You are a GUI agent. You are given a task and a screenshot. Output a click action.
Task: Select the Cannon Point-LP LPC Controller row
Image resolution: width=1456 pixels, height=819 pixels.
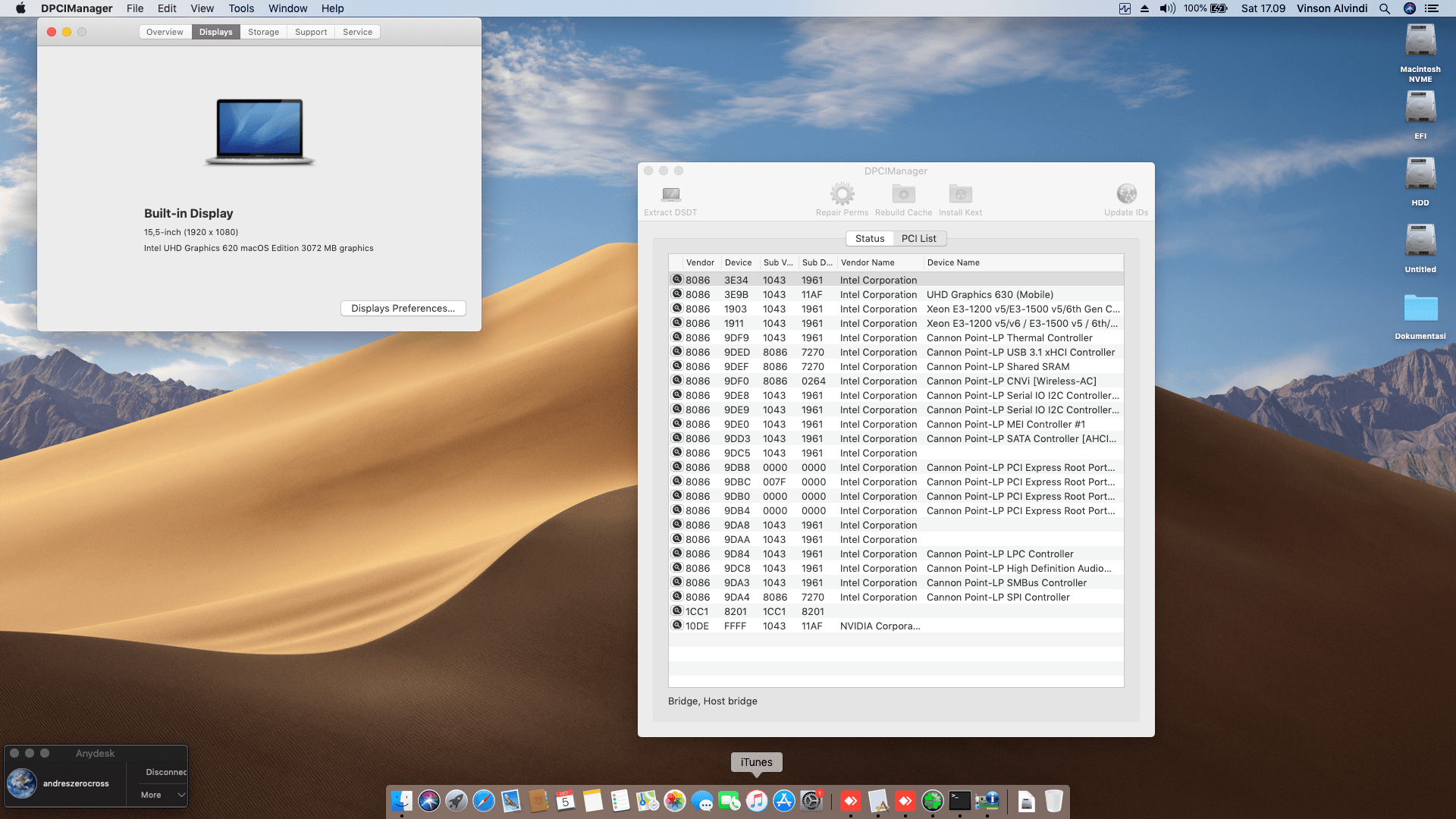pyautogui.click(x=896, y=554)
